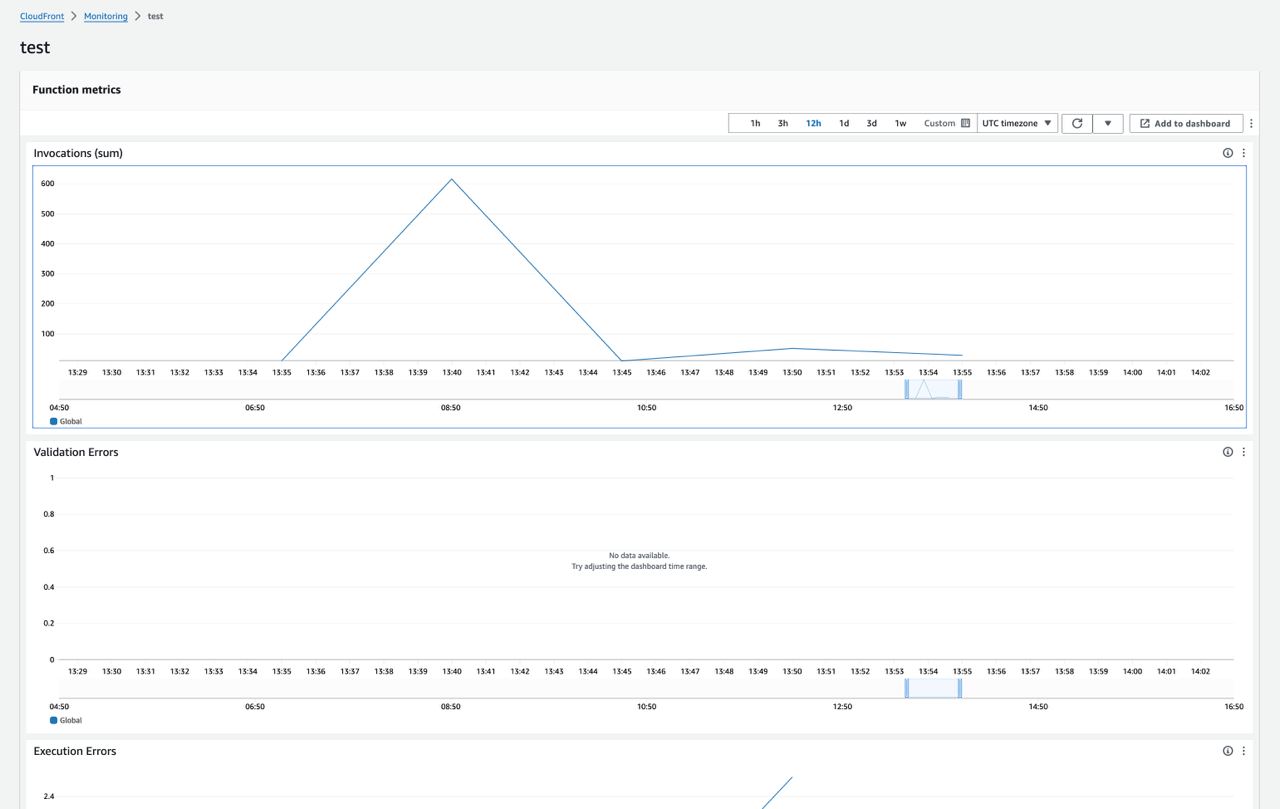Open Execution Errors graph options menu
Viewport: 1280px width, 809px height.
1244,751
